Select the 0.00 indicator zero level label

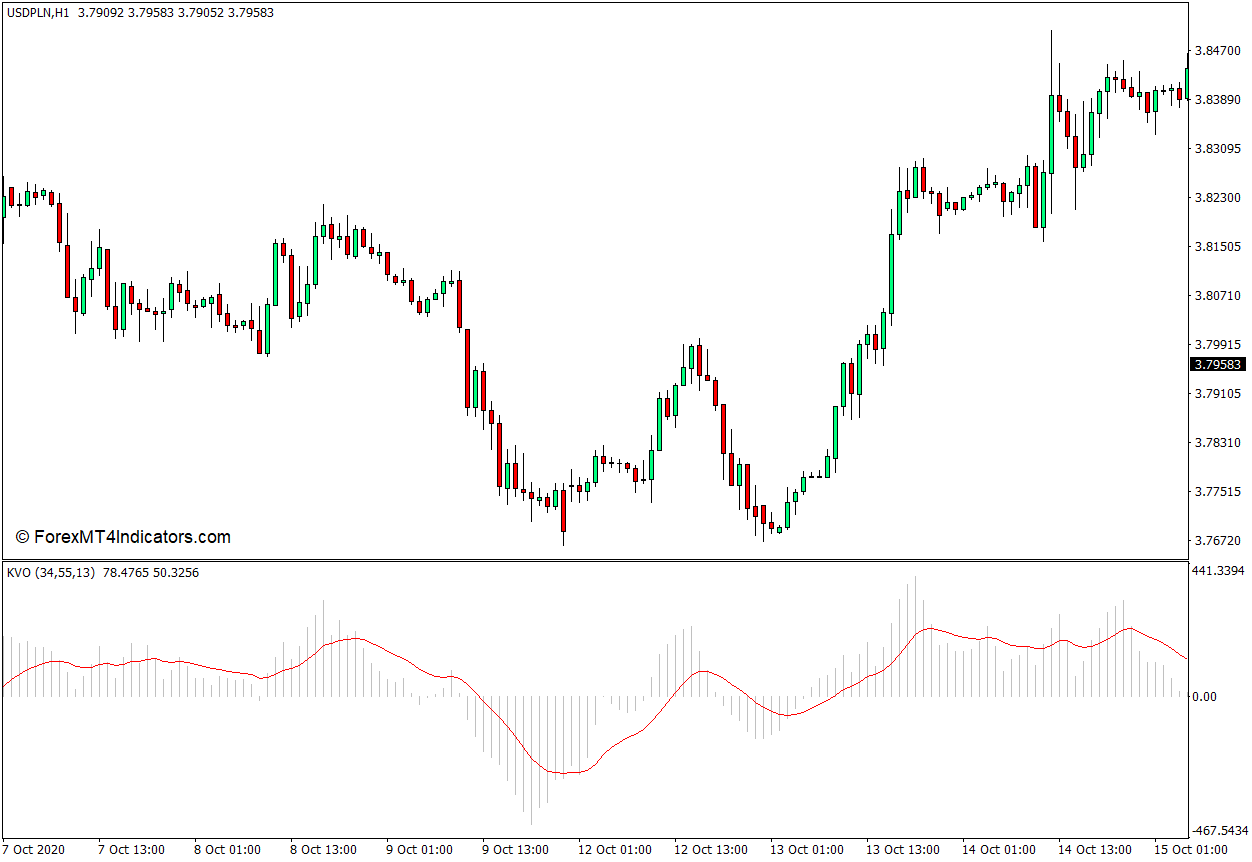pyautogui.click(x=1204, y=696)
